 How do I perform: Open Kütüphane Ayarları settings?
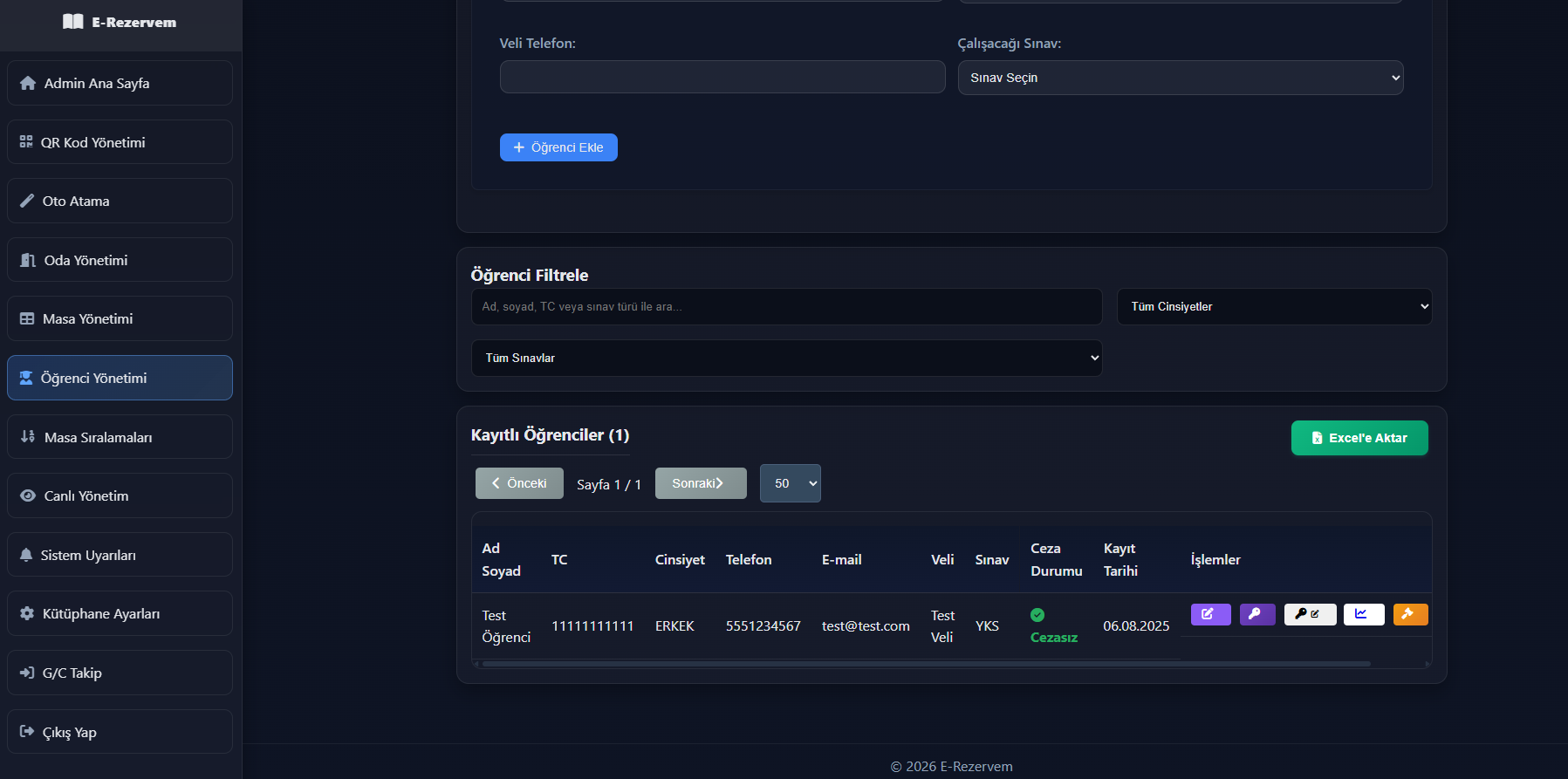pyautogui.click(x=120, y=613)
